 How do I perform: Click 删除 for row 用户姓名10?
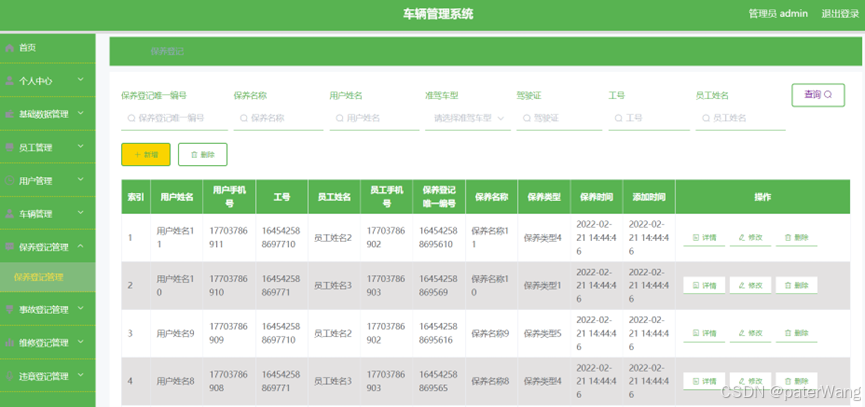[797, 285]
